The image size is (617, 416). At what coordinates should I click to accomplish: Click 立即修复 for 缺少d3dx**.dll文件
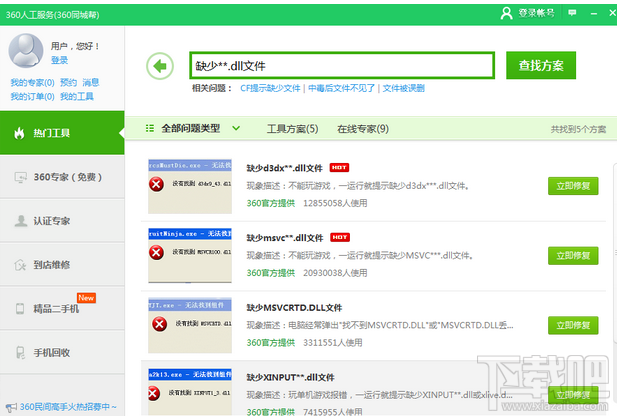pos(573,186)
